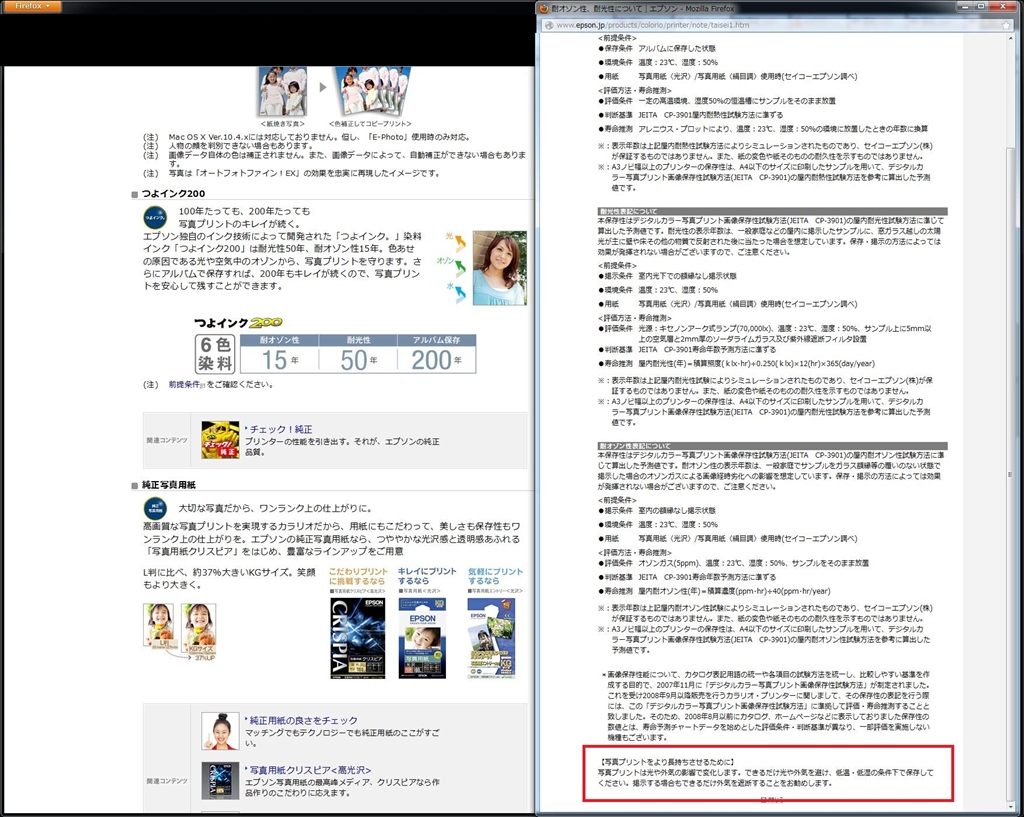1024x817 pixels.
Task: Click the globe site identity icon in popup
Action: [549, 25]
